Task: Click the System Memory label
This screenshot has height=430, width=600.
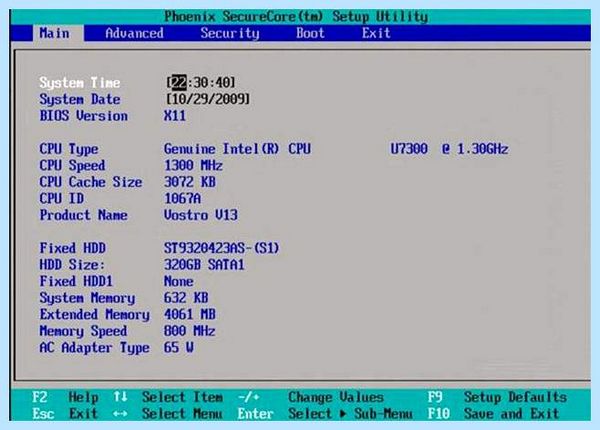Action: (x=87, y=298)
